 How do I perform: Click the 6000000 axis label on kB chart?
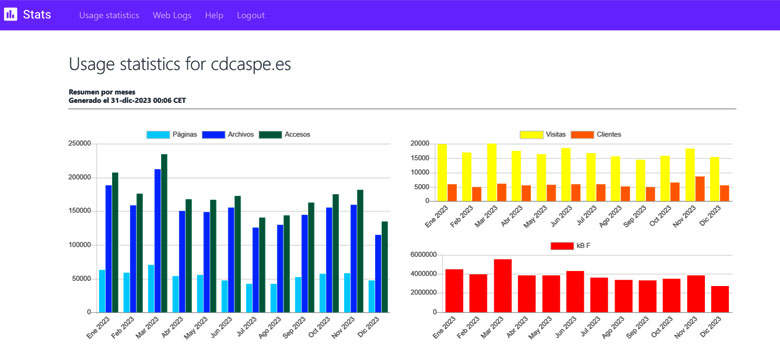[424, 255]
